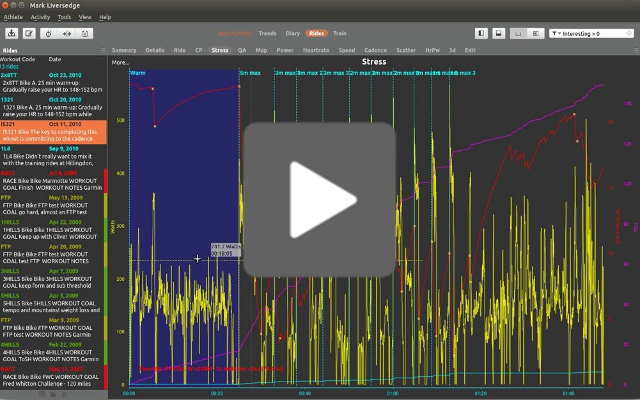
Task: Clear the Interesting > 0 filter
Action: pyautogui.click(x=629, y=33)
